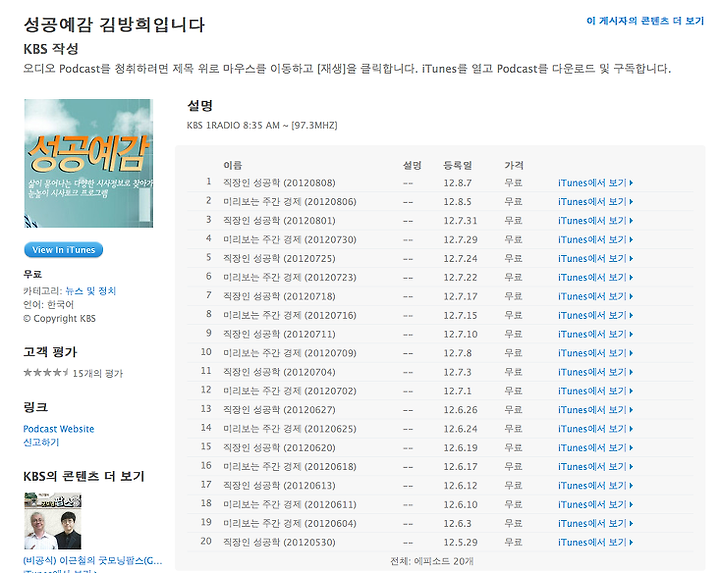
Task: Select episode title 직장인 성공학 (20120718)
Action: tap(279, 296)
